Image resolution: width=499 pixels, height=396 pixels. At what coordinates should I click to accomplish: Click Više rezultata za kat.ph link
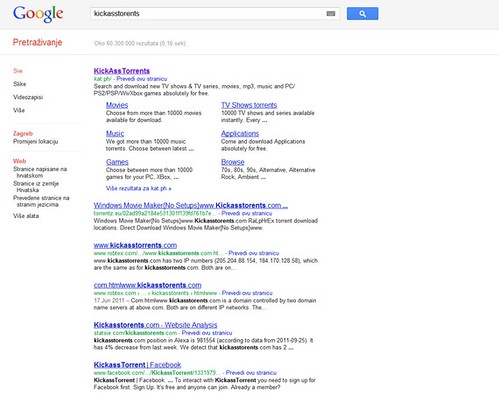[x=139, y=188]
